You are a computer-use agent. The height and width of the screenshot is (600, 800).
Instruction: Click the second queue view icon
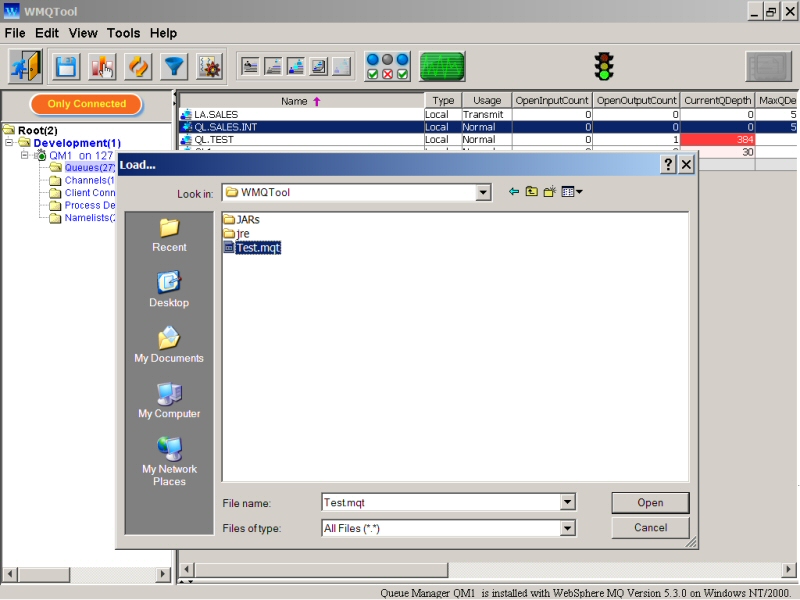tap(273, 66)
